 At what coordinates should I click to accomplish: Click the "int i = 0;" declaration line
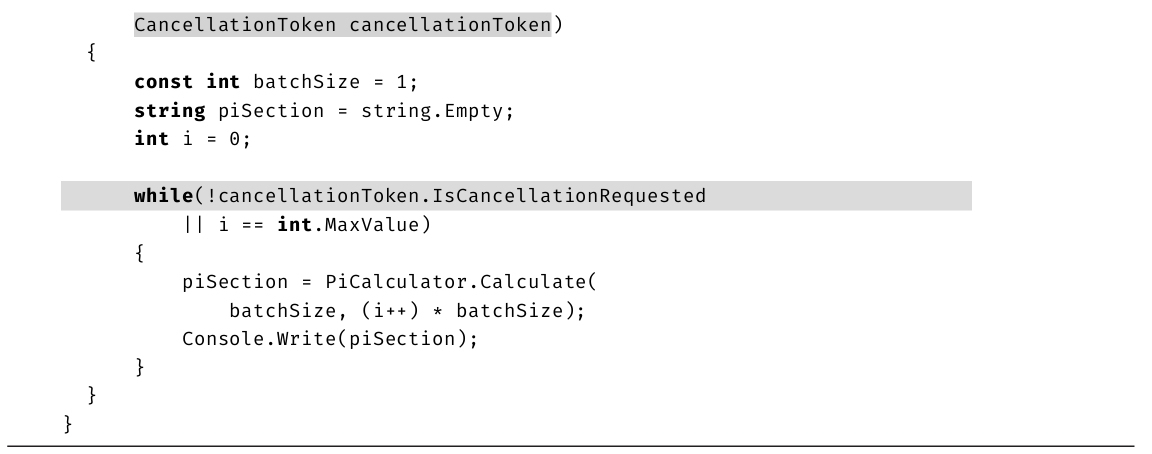pyautogui.click(x=193, y=139)
